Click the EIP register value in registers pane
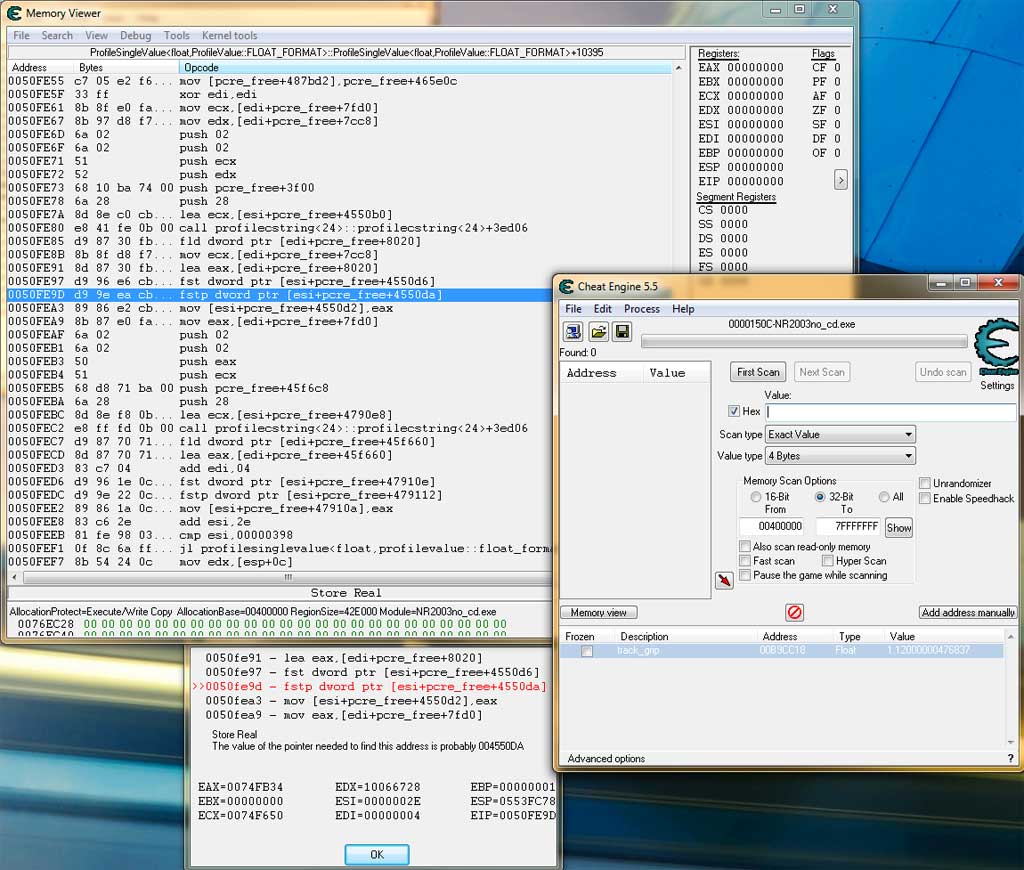The height and width of the screenshot is (870, 1024). click(x=755, y=182)
